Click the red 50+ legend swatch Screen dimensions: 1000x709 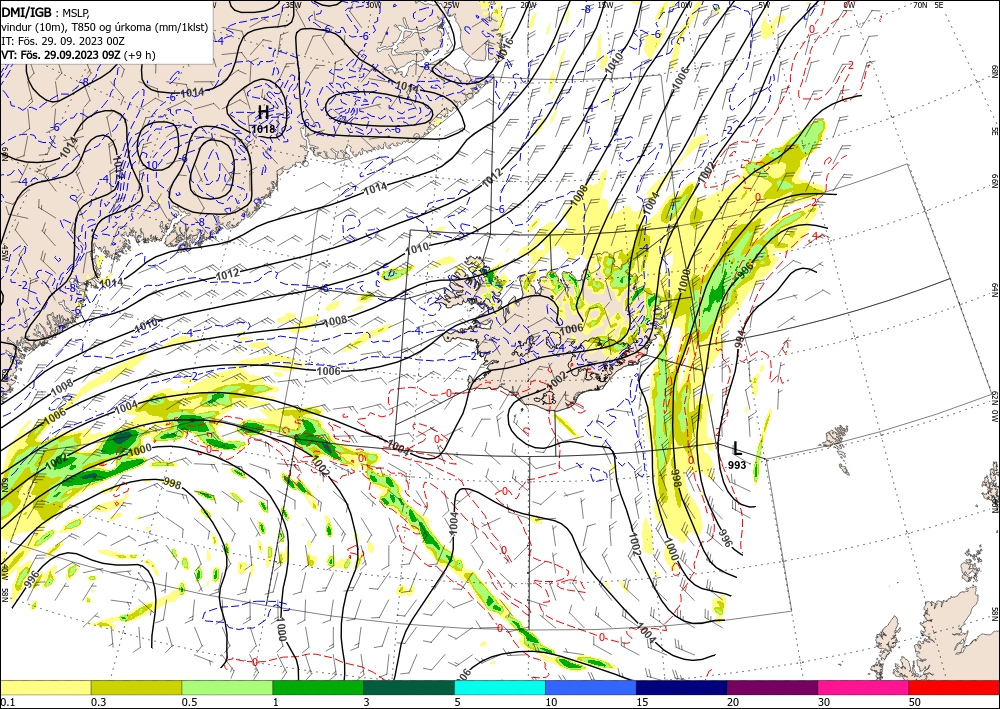(x=954, y=687)
